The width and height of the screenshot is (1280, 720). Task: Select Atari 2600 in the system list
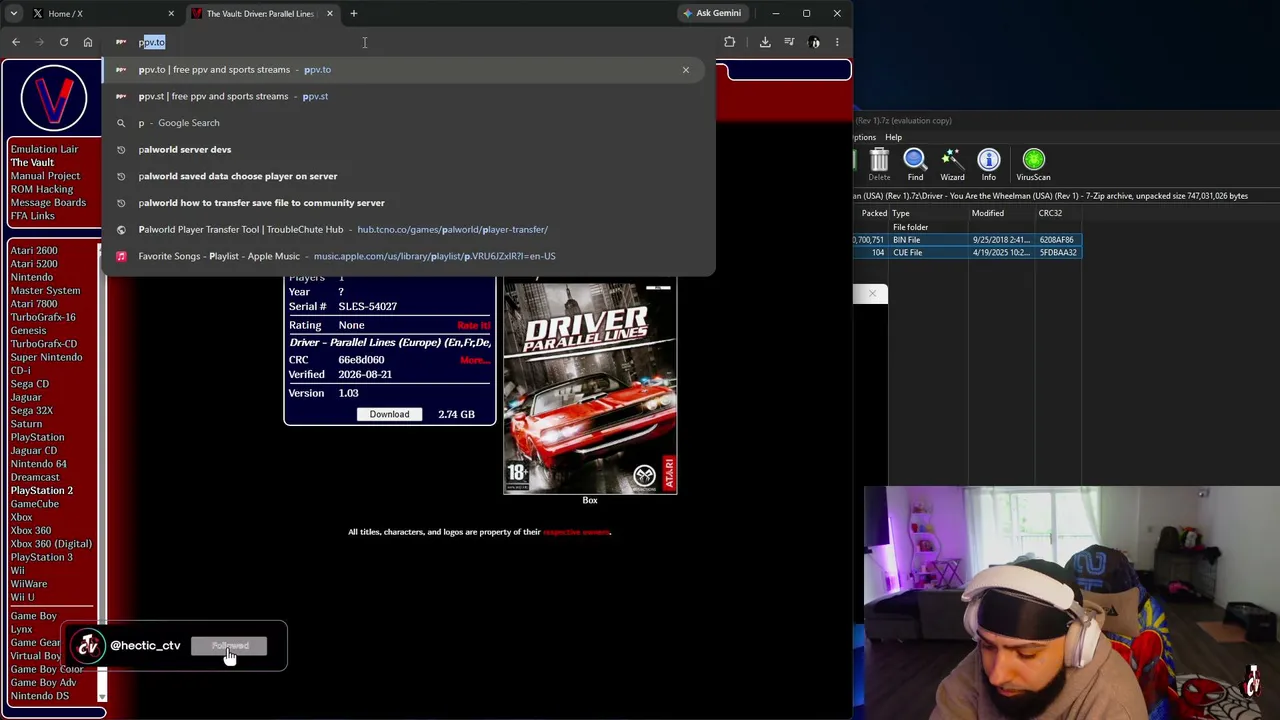[x=34, y=250]
